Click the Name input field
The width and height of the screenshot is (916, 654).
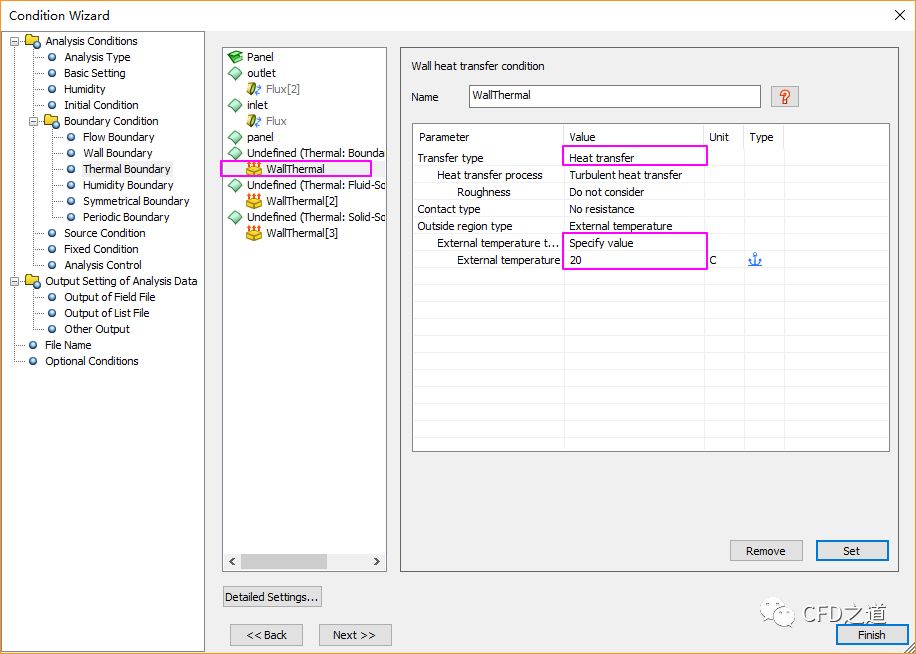coord(614,96)
